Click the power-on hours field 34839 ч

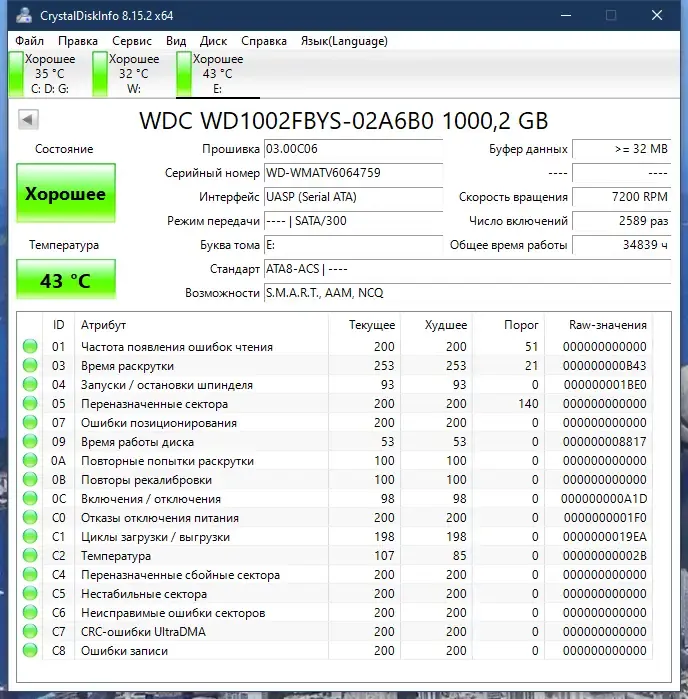pos(622,245)
